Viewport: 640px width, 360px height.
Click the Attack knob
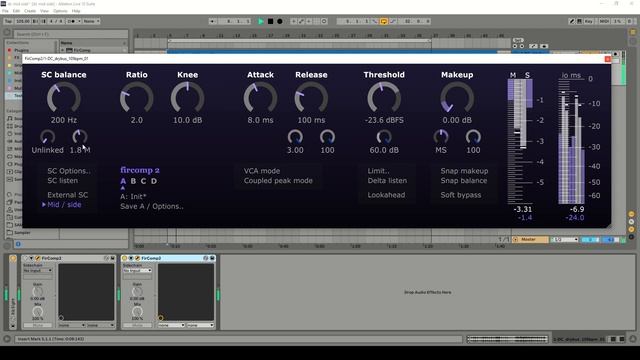[260, 98]
